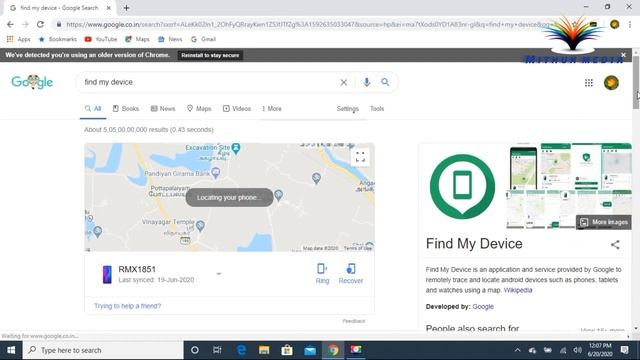Viewport: 640px width, 360px height.
Task: Submit search with the magnifier icon
Action: click(385, 82)
